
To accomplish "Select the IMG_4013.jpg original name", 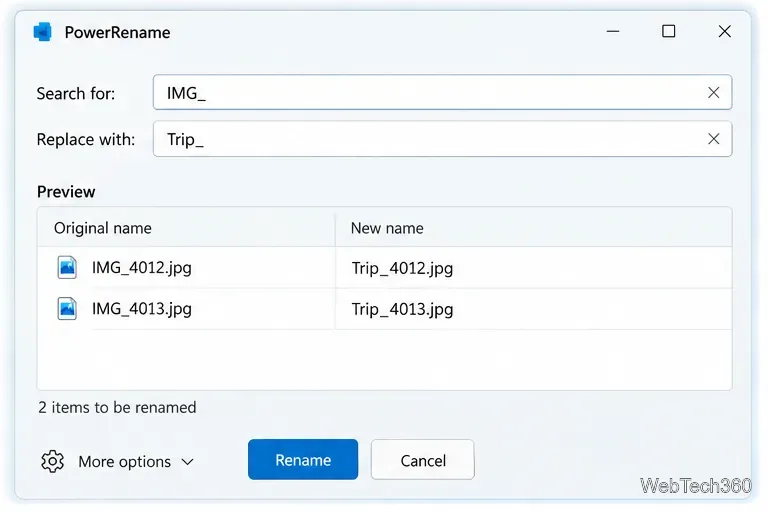I will pos(142,309).
